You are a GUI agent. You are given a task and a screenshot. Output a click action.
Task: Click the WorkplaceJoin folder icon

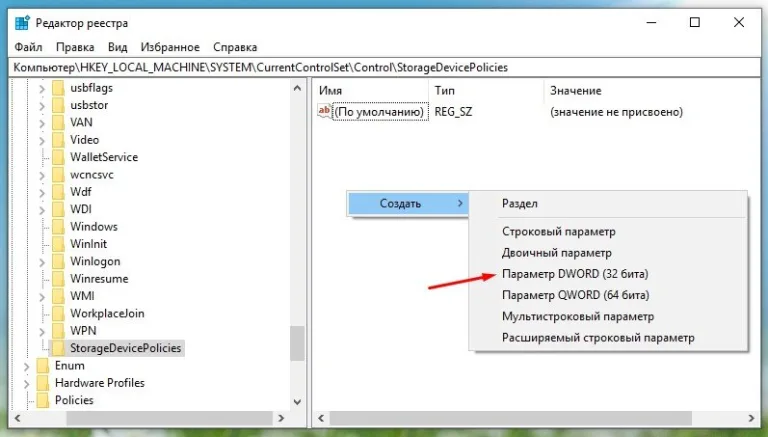pyautogui.click(x=58, y=314)
